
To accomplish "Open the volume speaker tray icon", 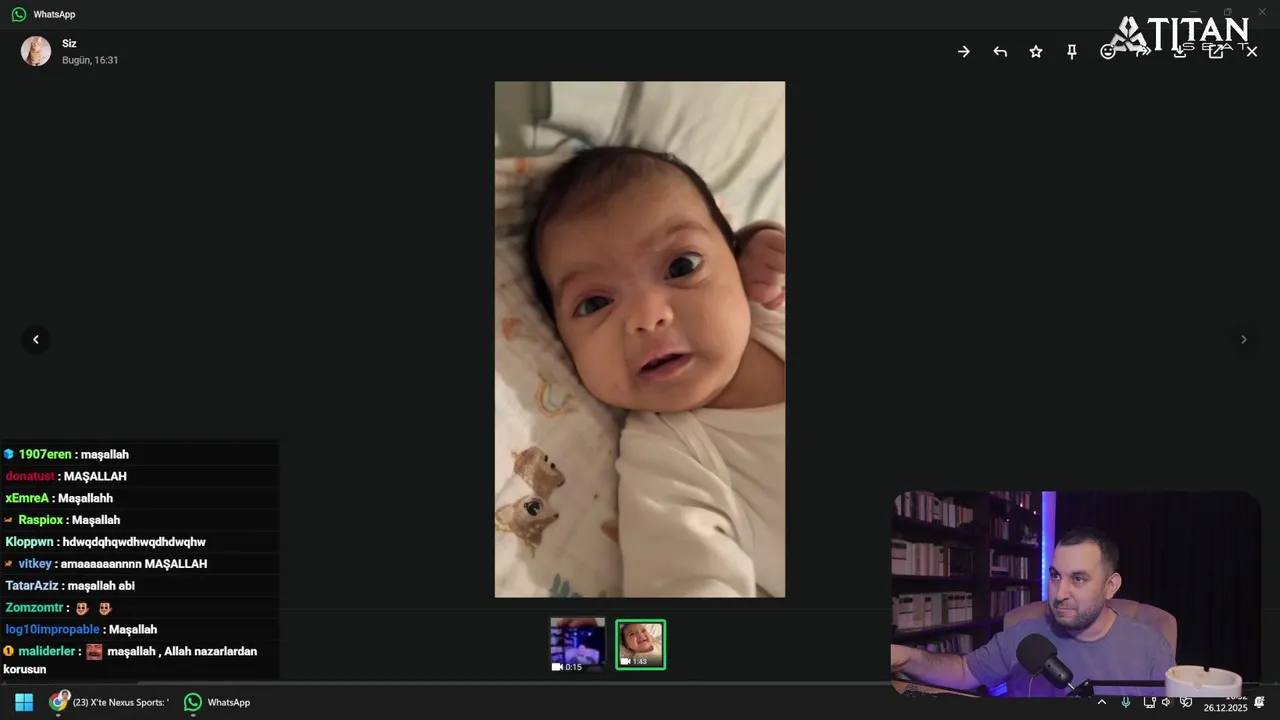I will pyautogui.click(x=1166, y=702).
